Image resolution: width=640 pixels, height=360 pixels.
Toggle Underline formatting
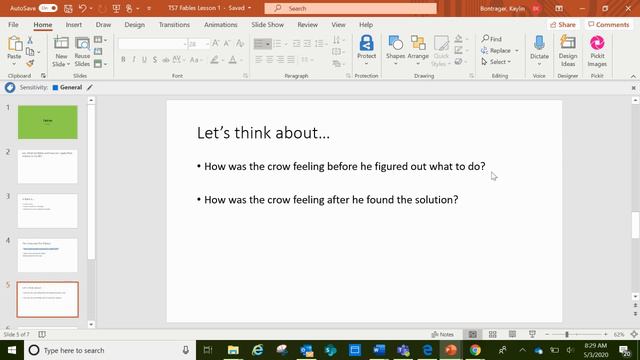(x=144, y=60)
